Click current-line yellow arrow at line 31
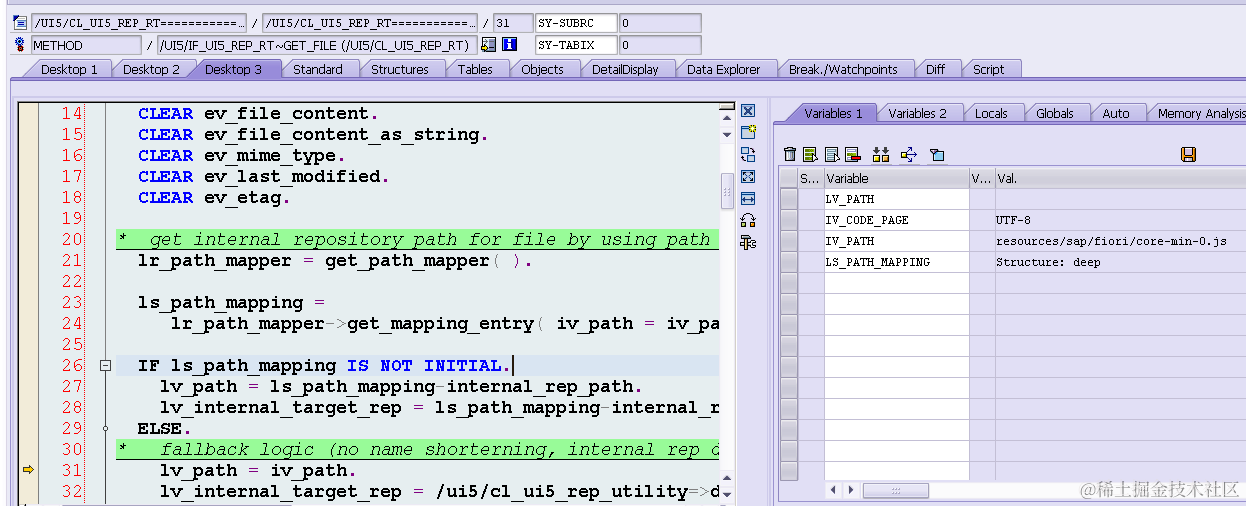 (28, 470)
